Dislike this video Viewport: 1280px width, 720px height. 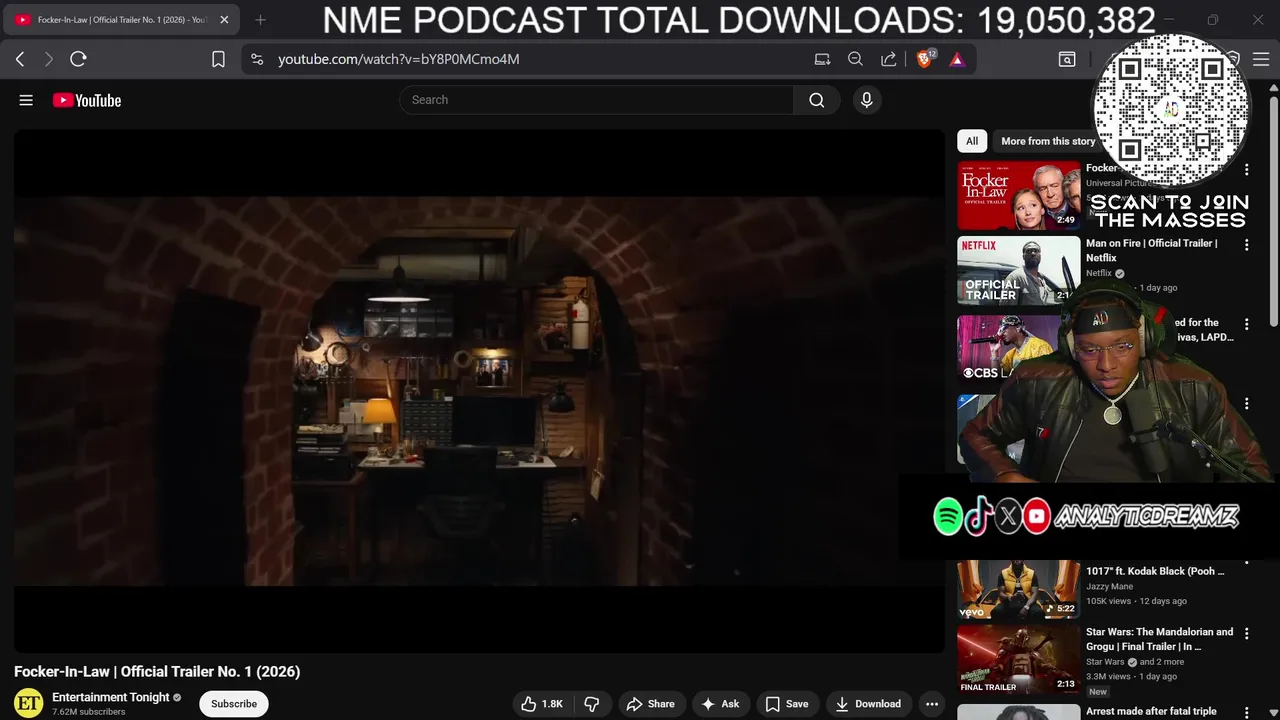click(x=592, y=704)
